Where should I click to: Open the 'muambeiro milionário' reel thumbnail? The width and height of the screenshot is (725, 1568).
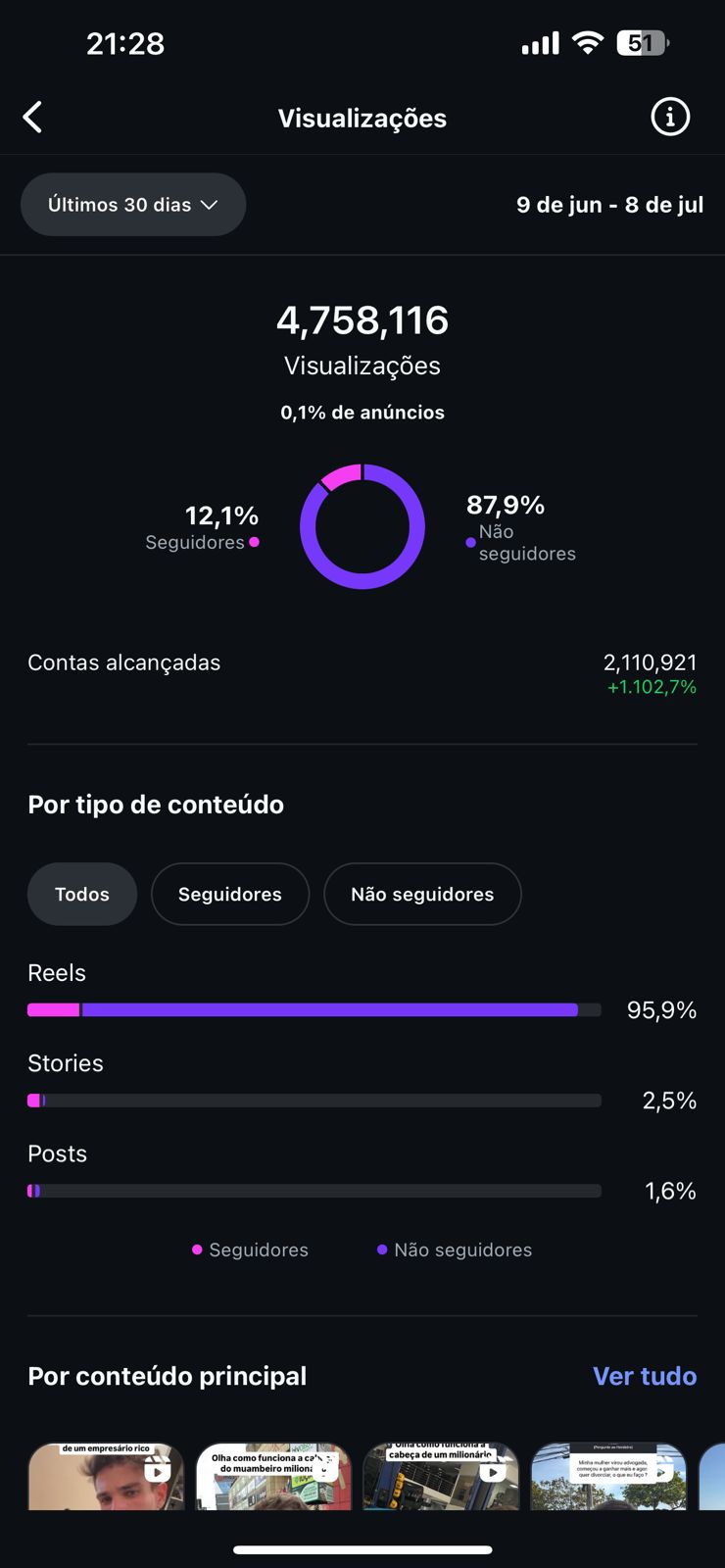click(273, 1476)
